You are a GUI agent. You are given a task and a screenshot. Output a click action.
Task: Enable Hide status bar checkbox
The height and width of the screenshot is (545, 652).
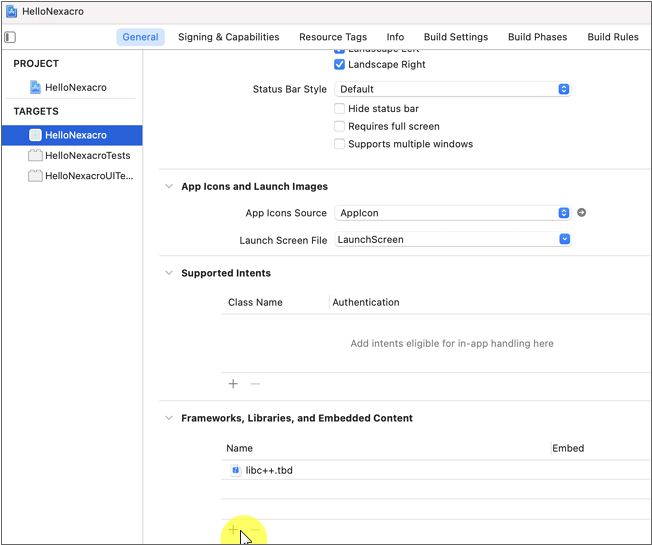pos(340,109)
